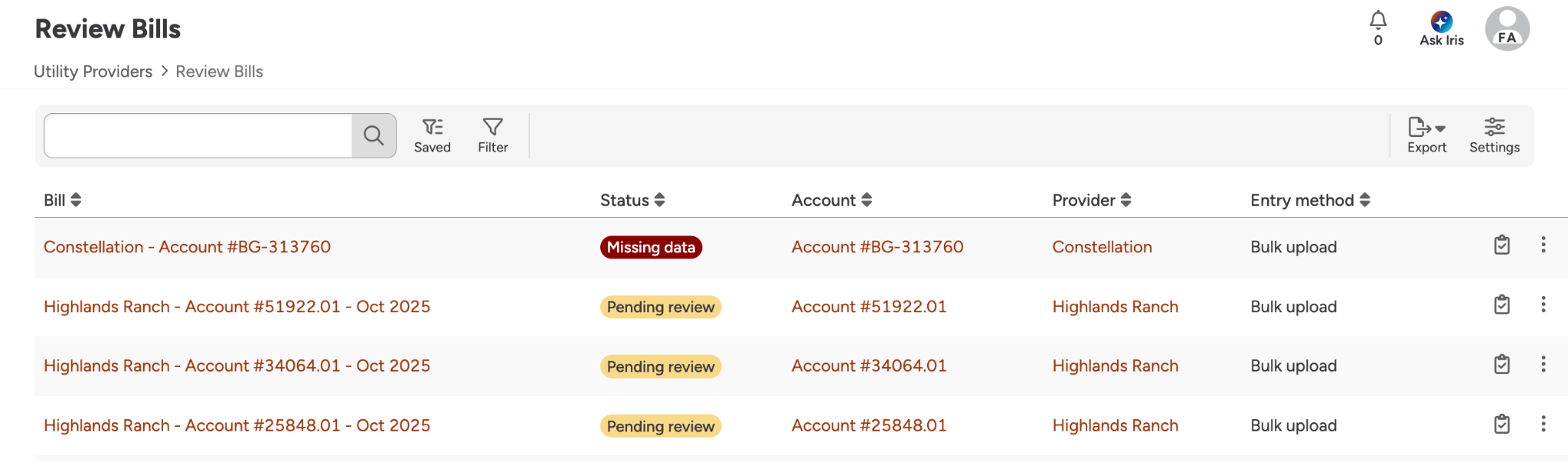Click clipboard review icon for Account #34064.01 row
Screen dimensions: 1568x462
(1502, 364)
